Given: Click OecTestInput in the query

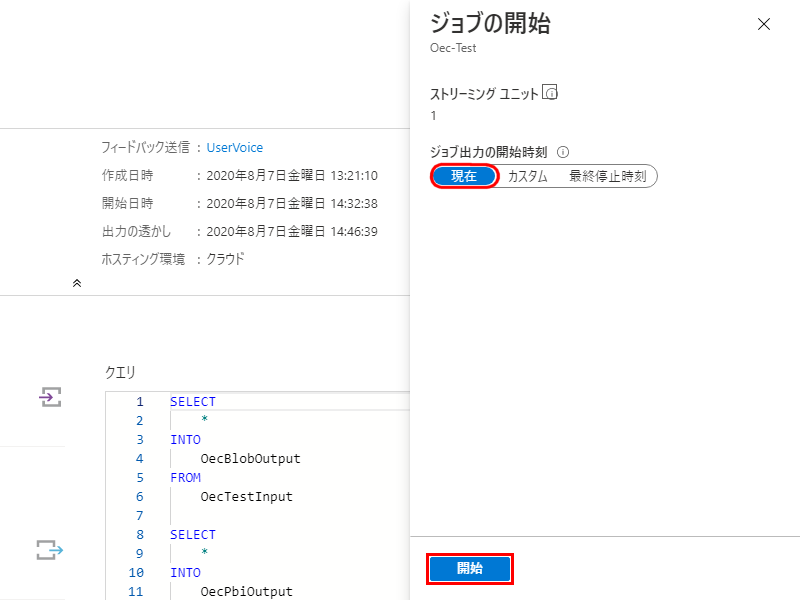Looking at the screenshot, I should (x=246, y=496).
